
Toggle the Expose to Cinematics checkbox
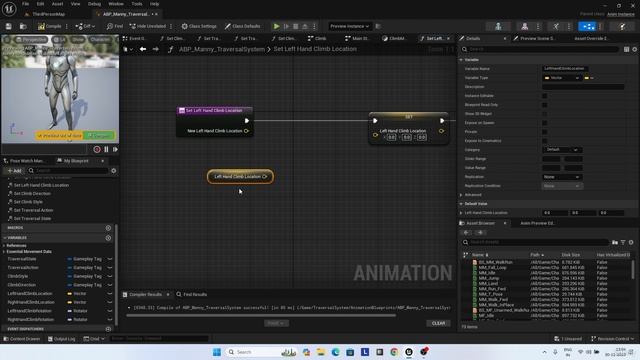(544, 140)
